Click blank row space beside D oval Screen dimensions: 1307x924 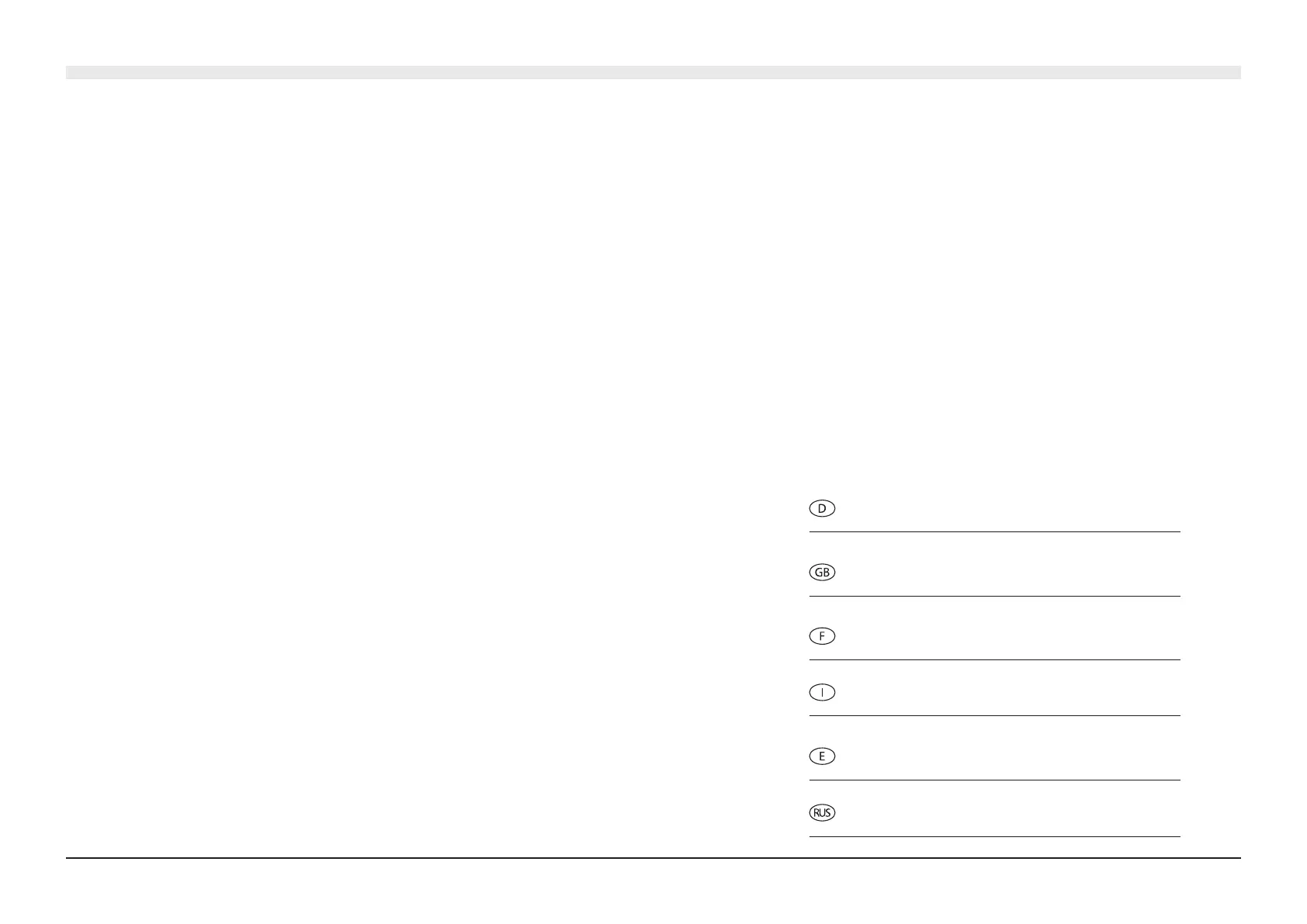click(x=1009, y=509)
